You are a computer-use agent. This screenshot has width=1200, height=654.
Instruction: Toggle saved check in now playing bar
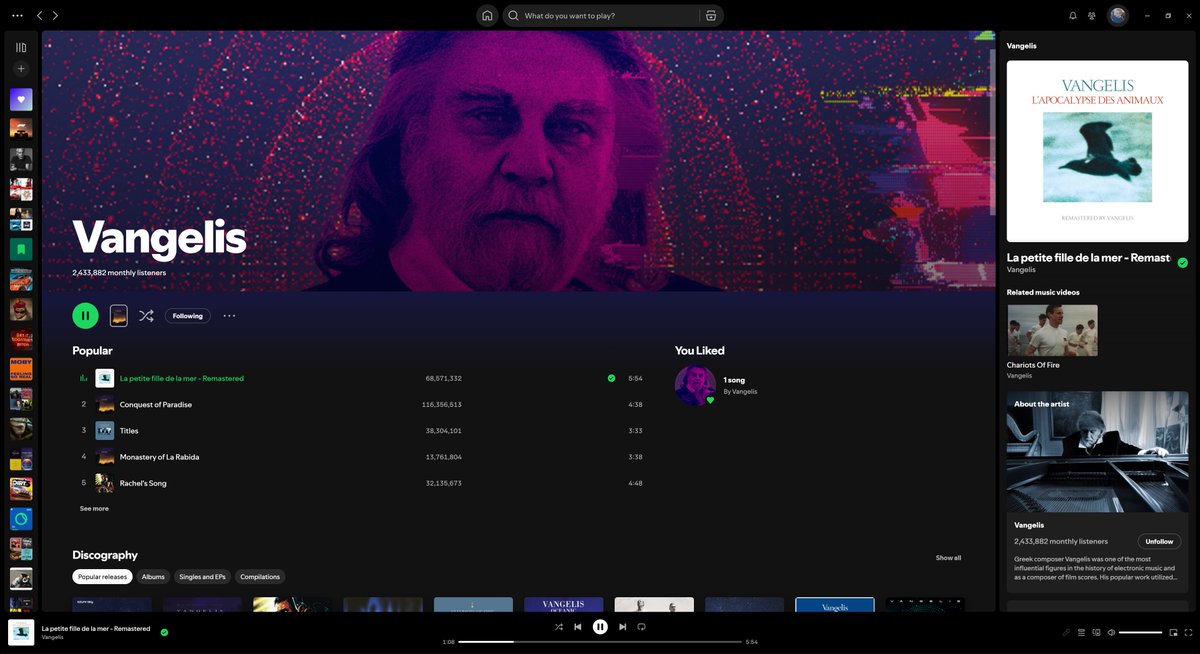164,632
